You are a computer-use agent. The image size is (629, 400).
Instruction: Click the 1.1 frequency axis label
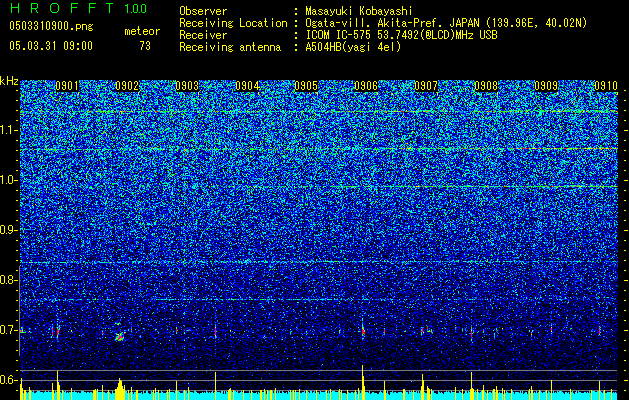[9, 130]
